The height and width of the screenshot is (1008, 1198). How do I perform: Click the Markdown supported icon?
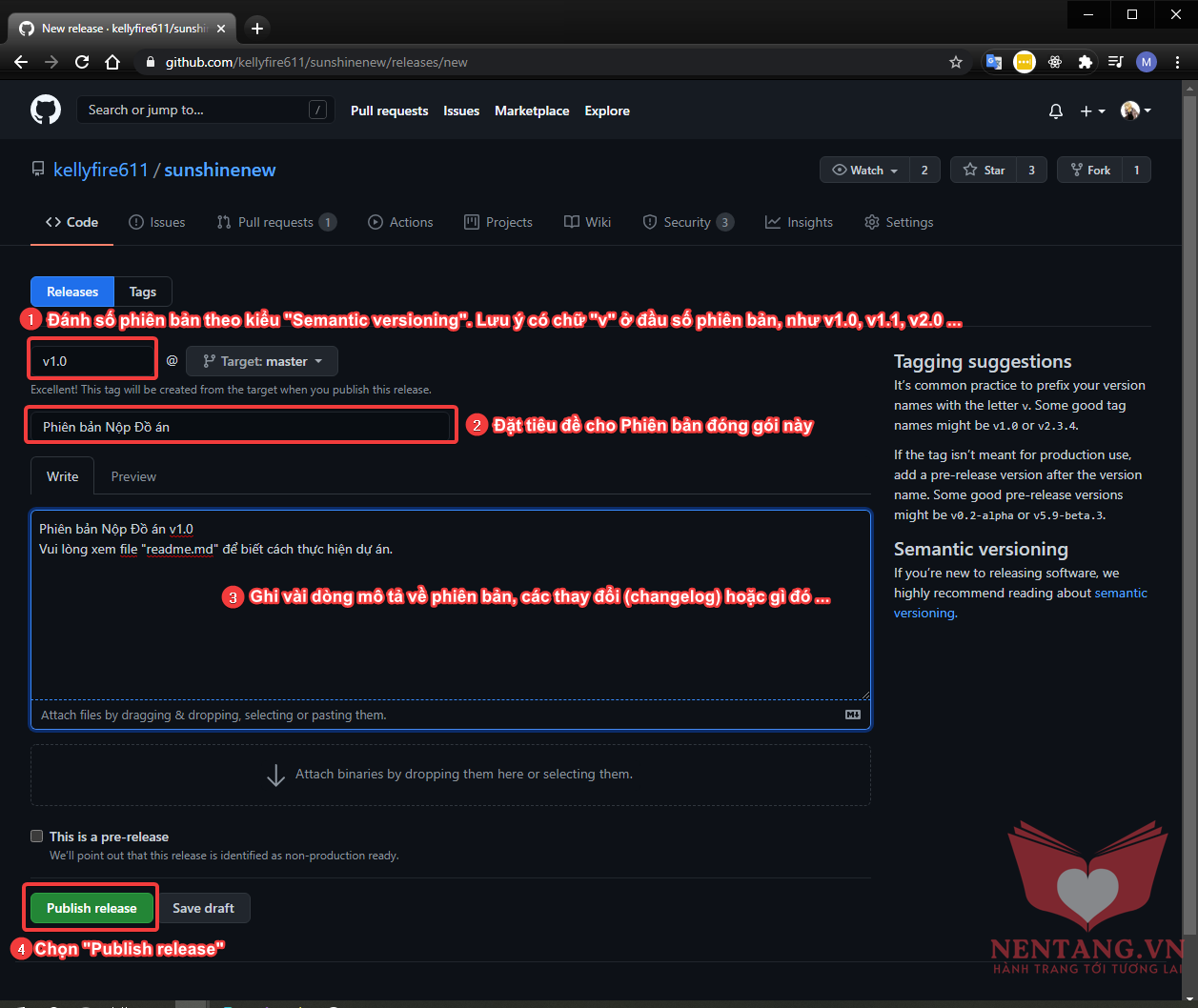[852, 715]
